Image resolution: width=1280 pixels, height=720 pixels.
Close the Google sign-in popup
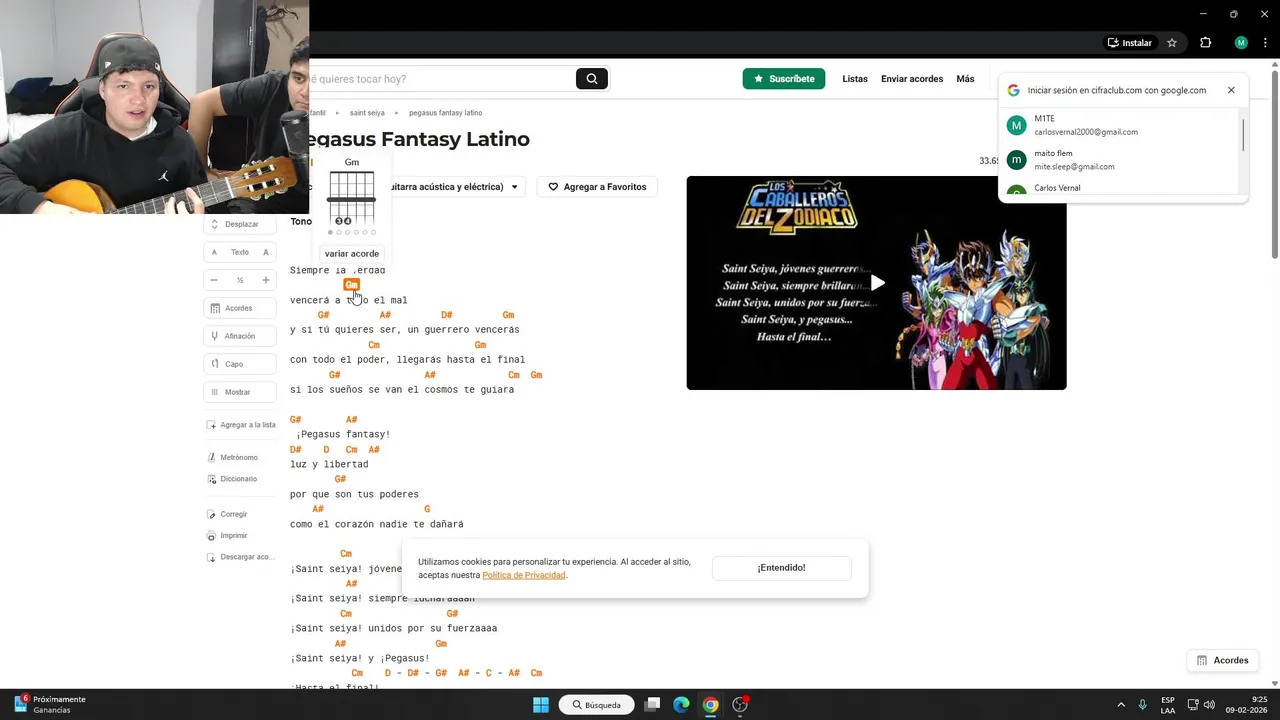coord(1231,90)
